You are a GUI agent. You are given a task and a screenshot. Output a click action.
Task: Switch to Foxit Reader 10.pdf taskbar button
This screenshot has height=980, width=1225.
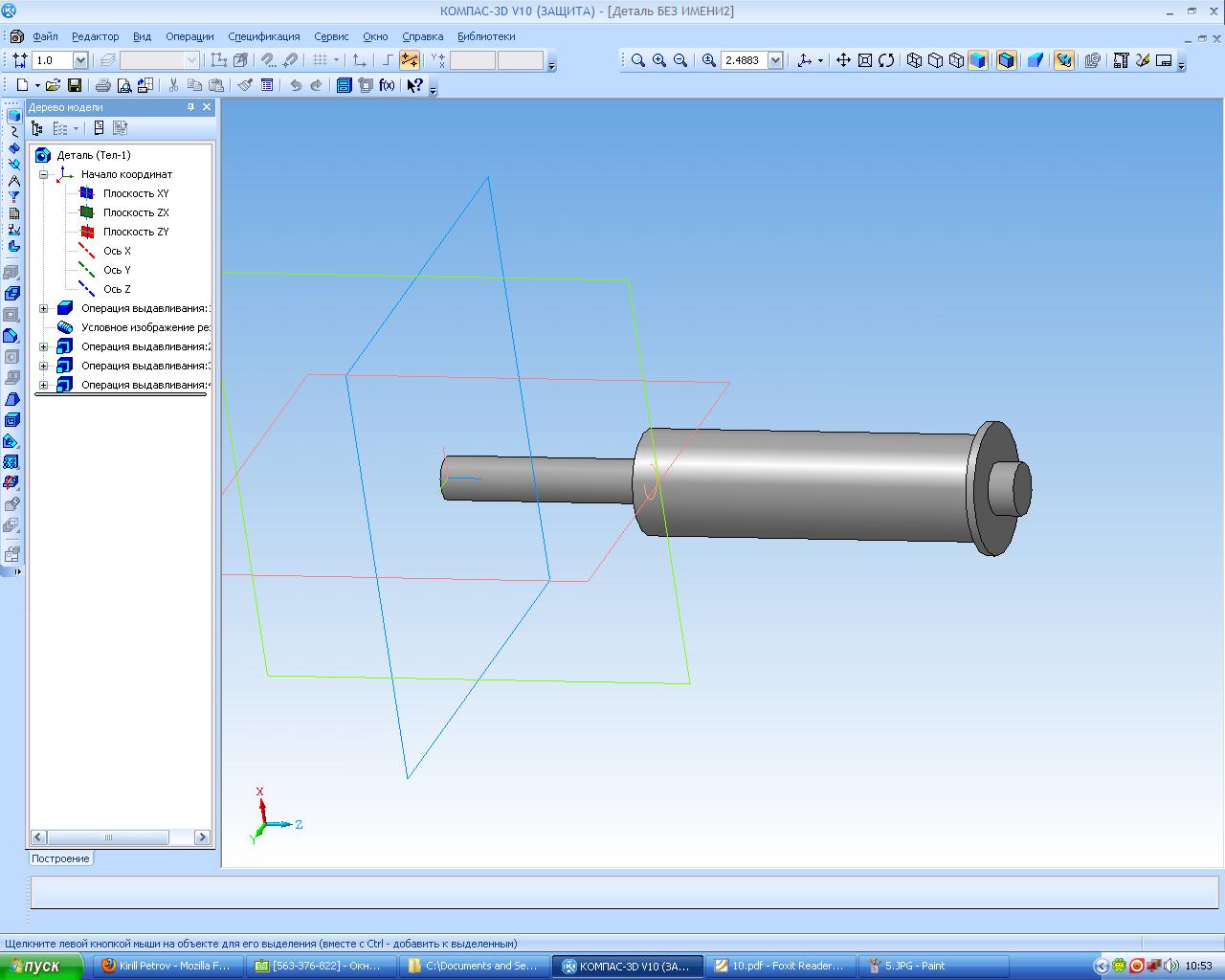[780, 966]
